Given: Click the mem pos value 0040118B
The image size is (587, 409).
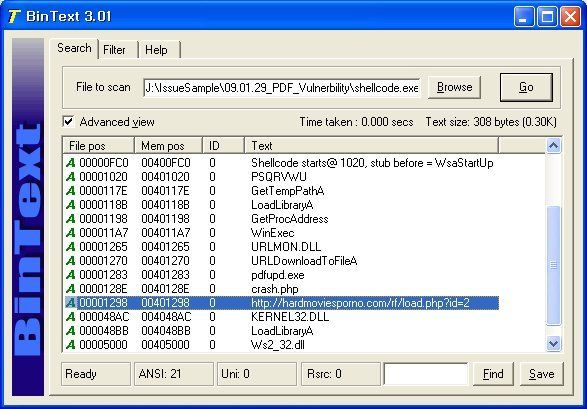Looking at the screenshot, I should 165,205.
